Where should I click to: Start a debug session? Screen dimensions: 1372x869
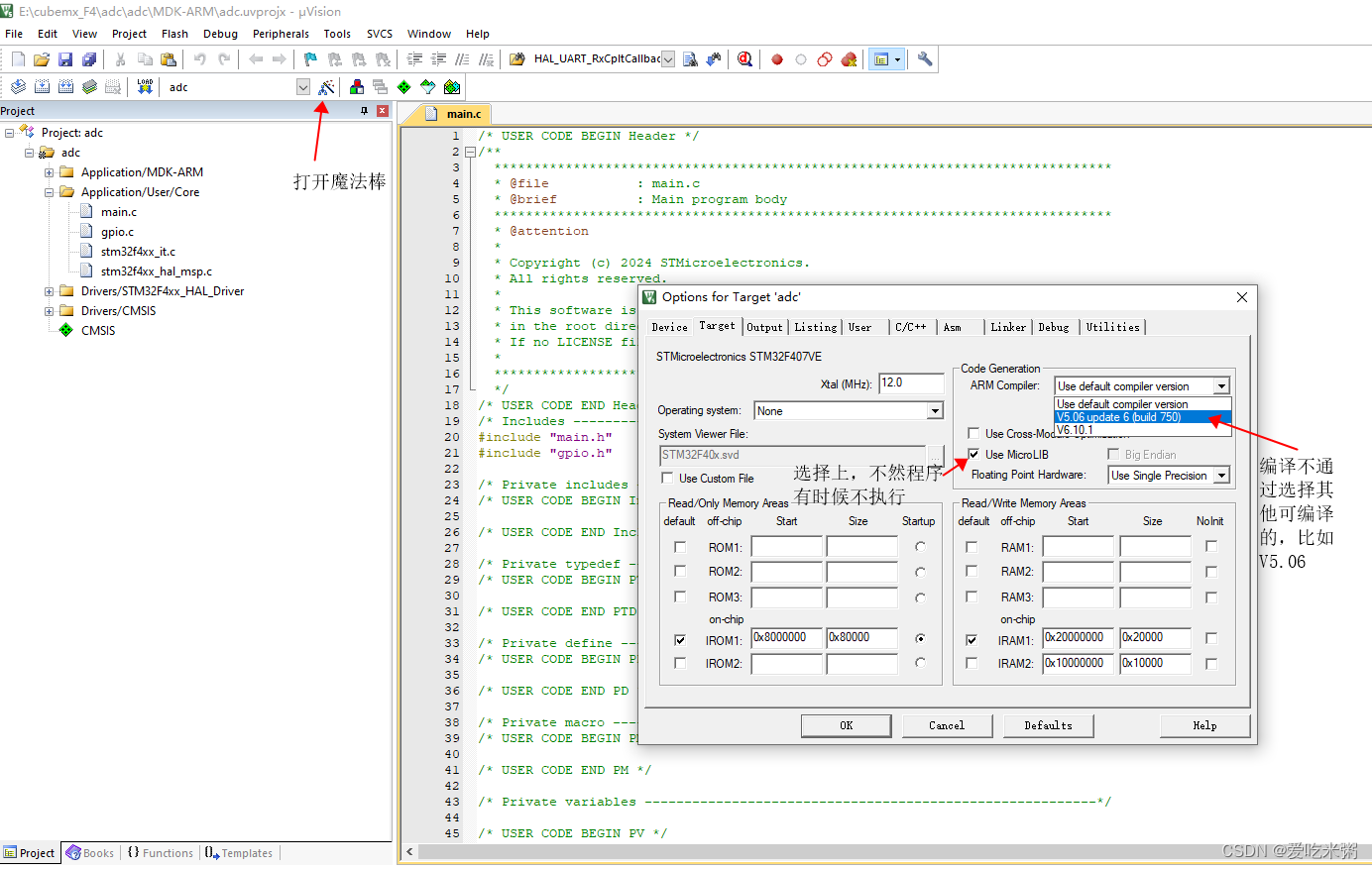tap(744, 58)
